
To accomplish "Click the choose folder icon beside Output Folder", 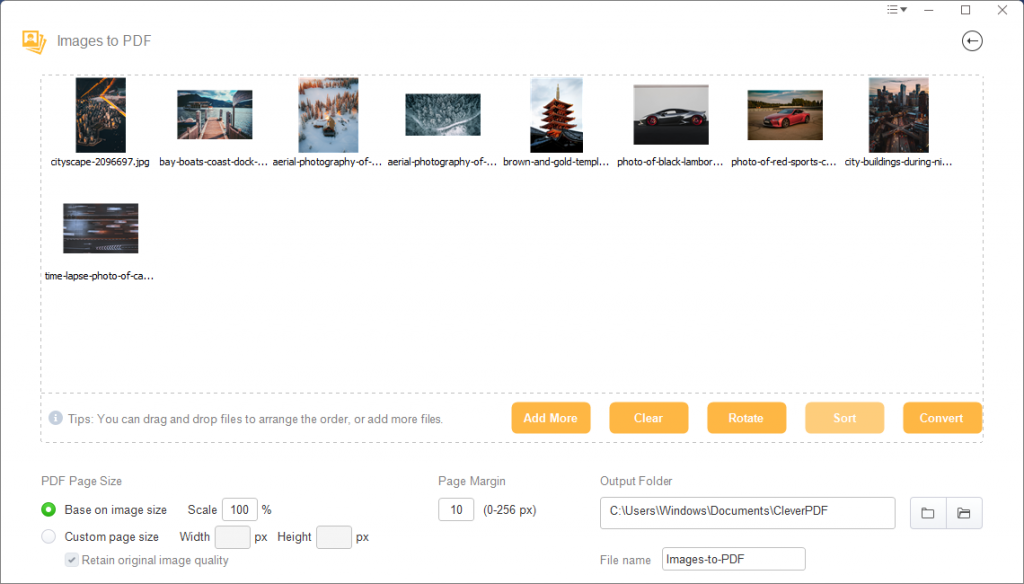I will click(927, 513).
